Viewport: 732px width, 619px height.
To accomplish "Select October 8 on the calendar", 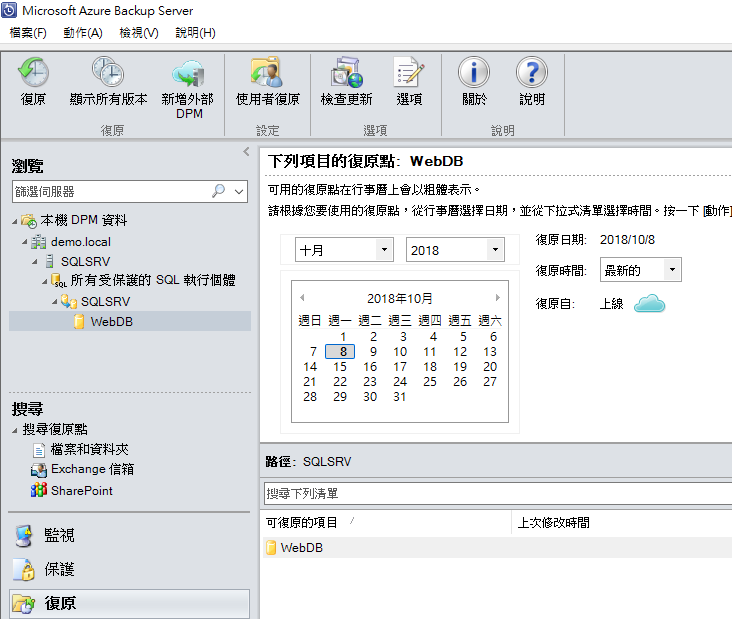I will coord(340,352).
